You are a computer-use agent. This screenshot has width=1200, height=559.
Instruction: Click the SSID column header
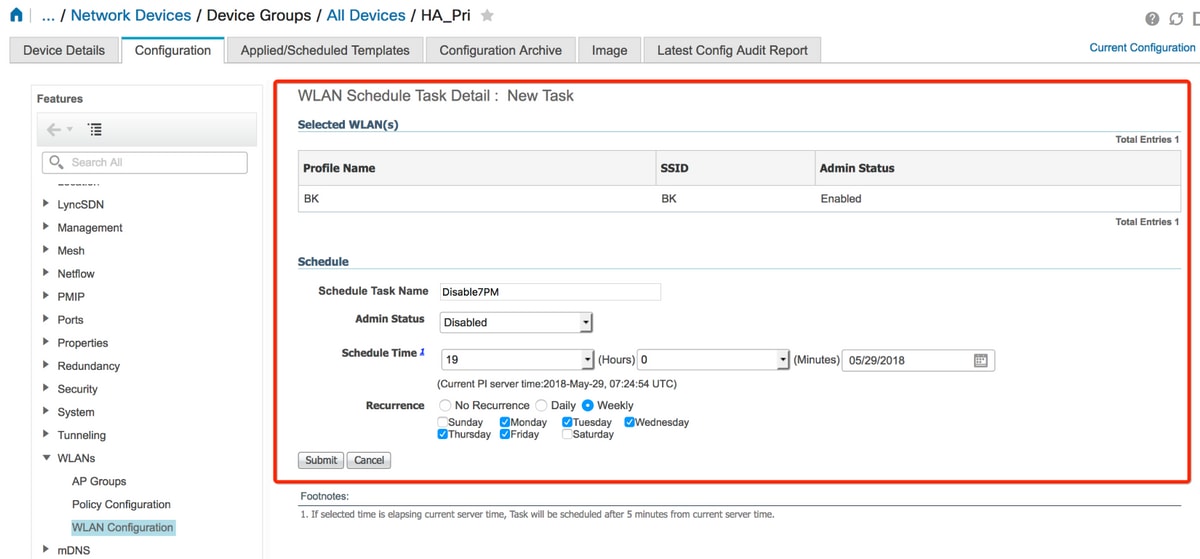736,168
